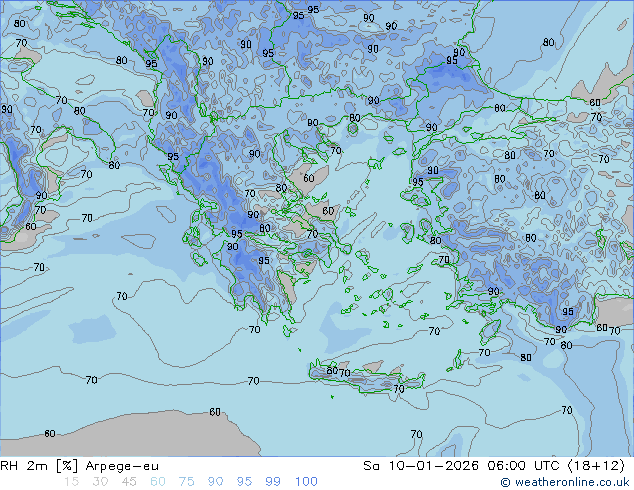This screenshot has height=490, width=634.
Task: Select the 75 value in the legend
Action: [x=186, y=482]
